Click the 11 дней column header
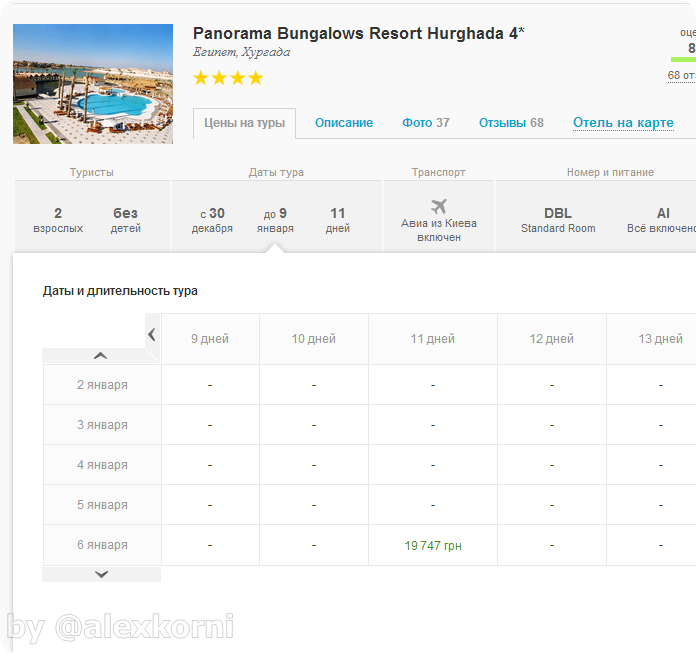The image size is (696, 653). click(433, 339)
